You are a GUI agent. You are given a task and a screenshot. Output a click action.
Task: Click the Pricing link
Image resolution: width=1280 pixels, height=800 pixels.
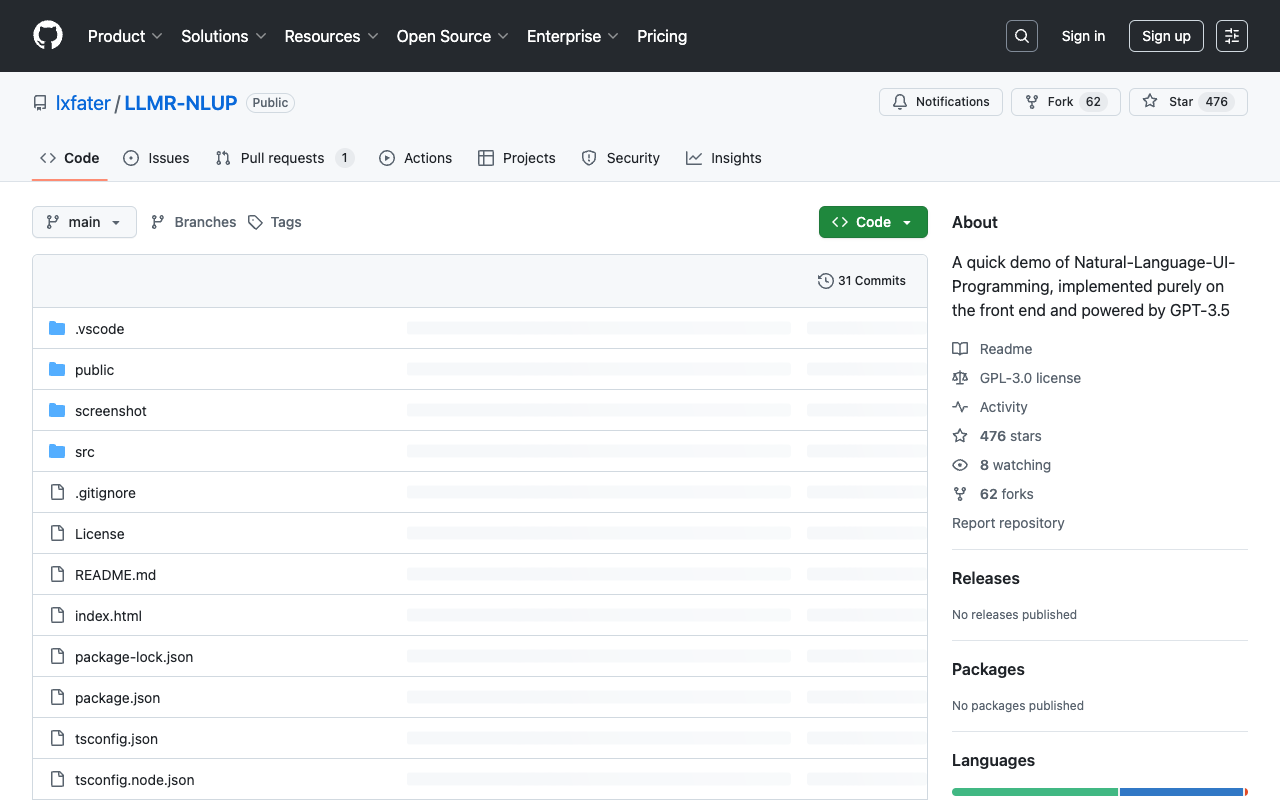coord(662,36)
